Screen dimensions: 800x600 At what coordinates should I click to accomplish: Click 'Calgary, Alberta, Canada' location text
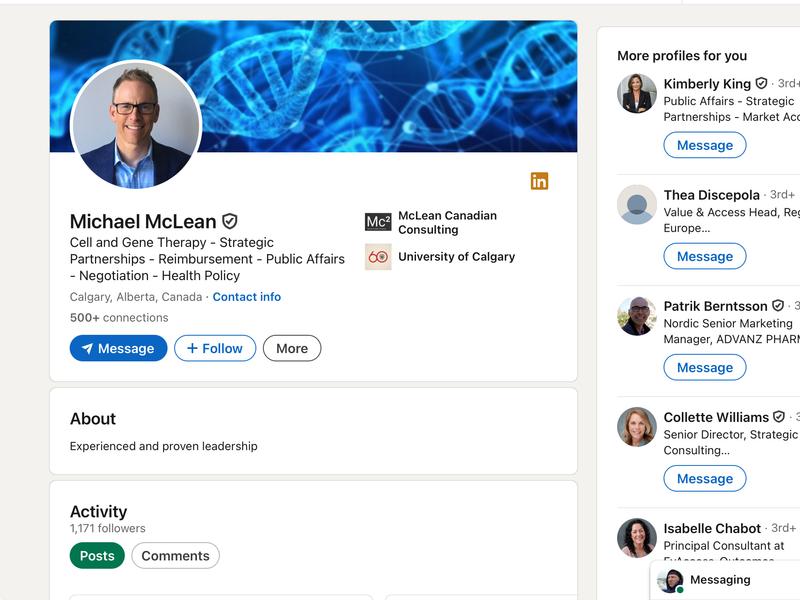click(x=136, y=297)
